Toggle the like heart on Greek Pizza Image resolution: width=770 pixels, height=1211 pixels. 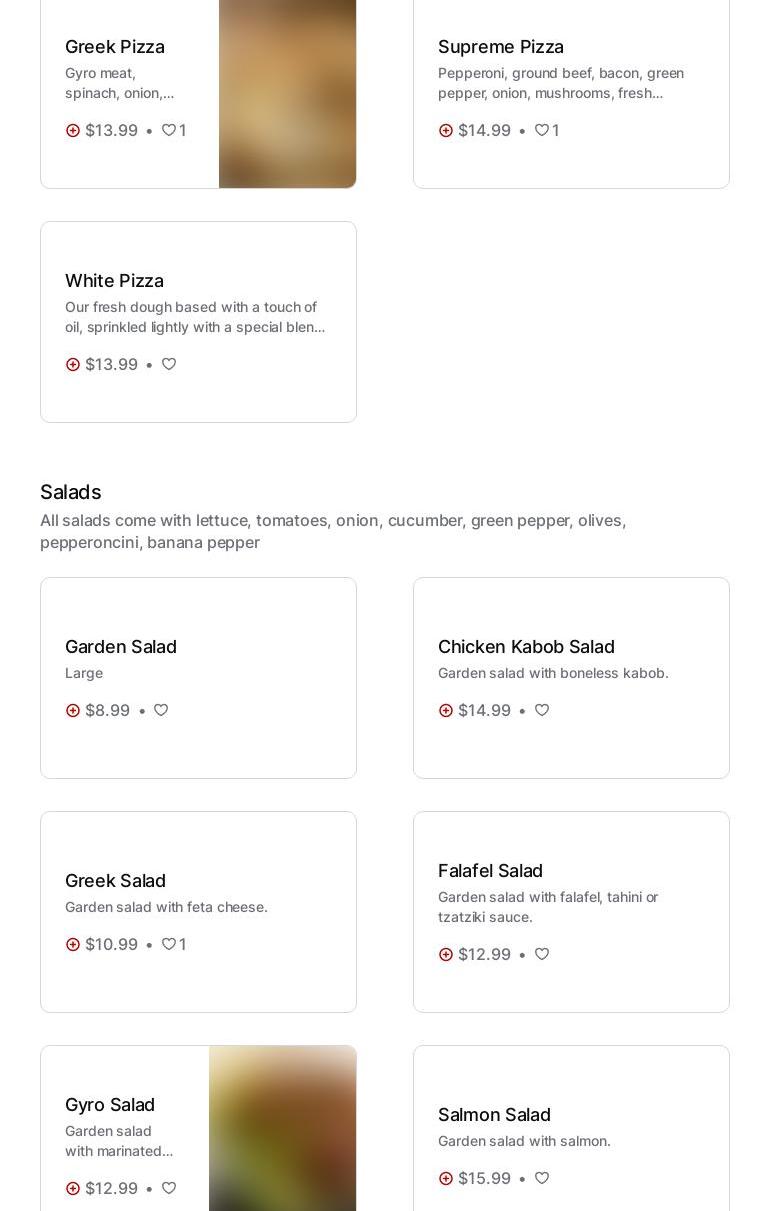(x=169, y=130)
